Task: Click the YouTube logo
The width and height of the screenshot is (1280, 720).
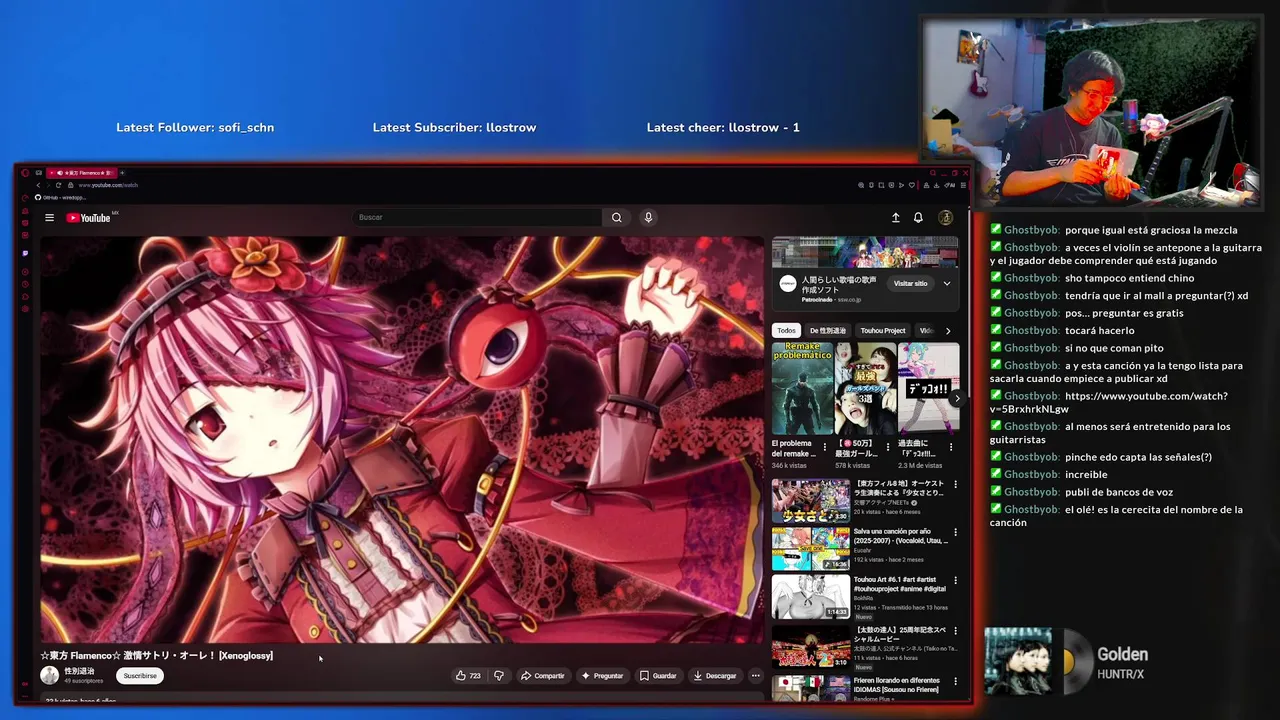Action: pyautogui.click(x=89, y=218)
